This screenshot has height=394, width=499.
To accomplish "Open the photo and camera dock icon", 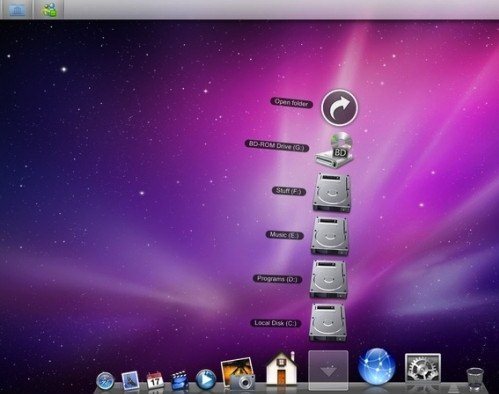I will click(238, 373).
